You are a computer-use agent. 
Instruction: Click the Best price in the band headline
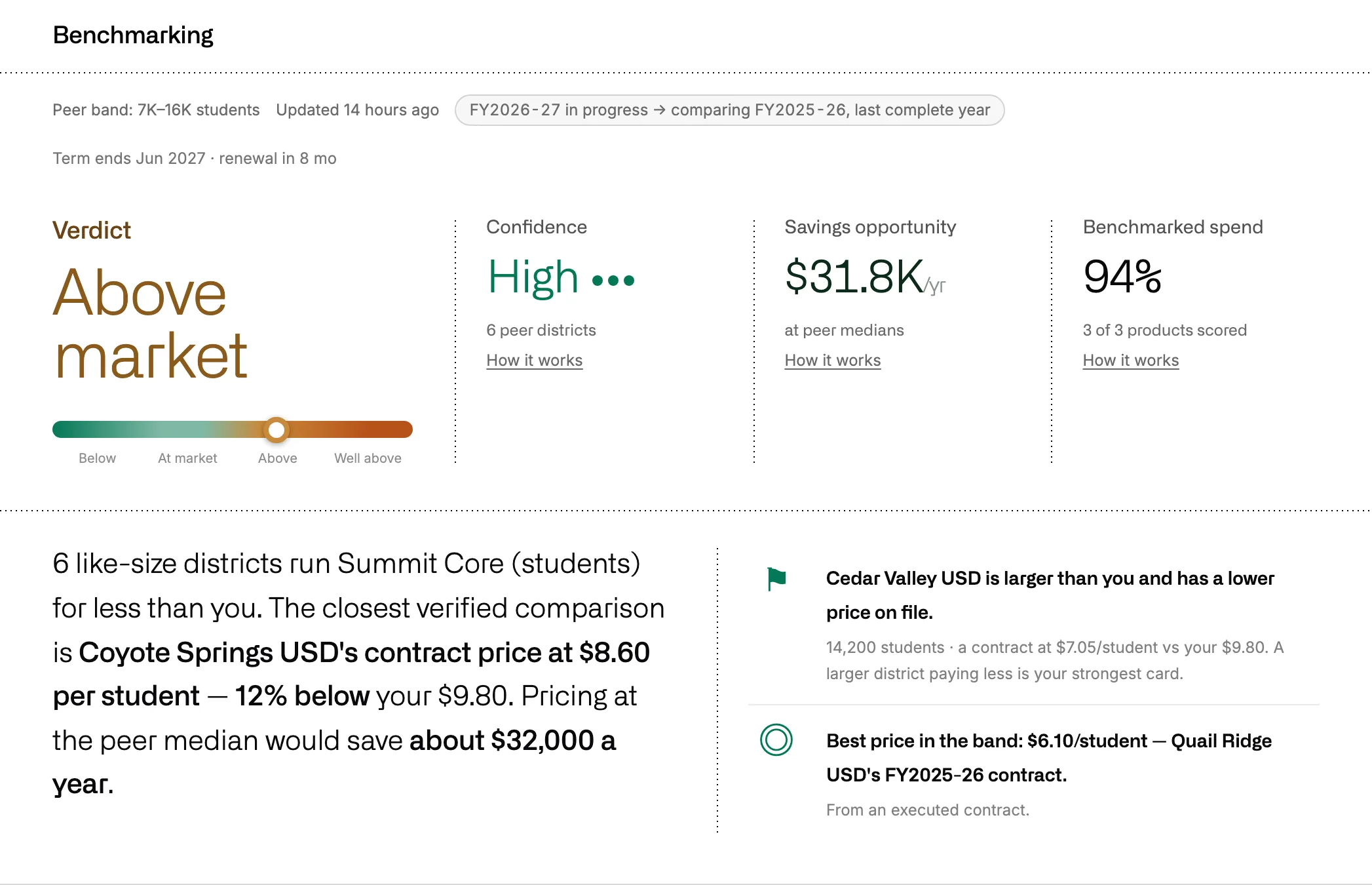(x=1049, y=758)
